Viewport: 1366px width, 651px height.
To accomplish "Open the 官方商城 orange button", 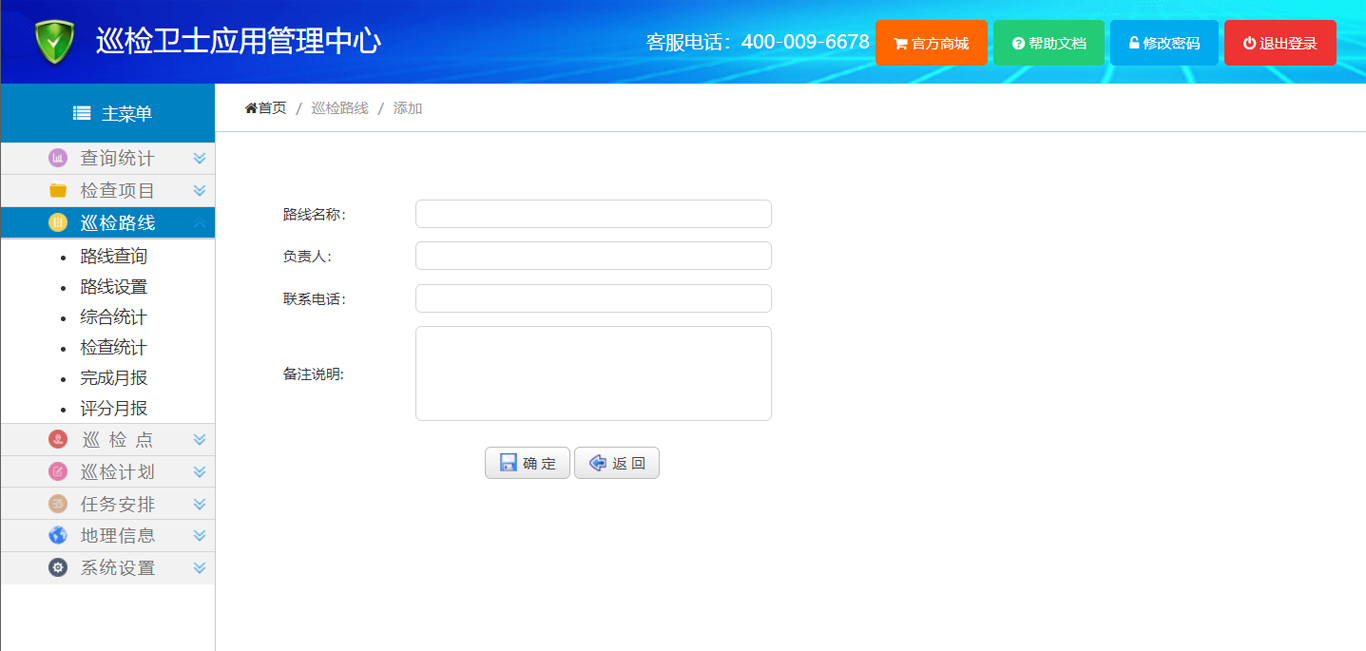I will tap(931, 43).
